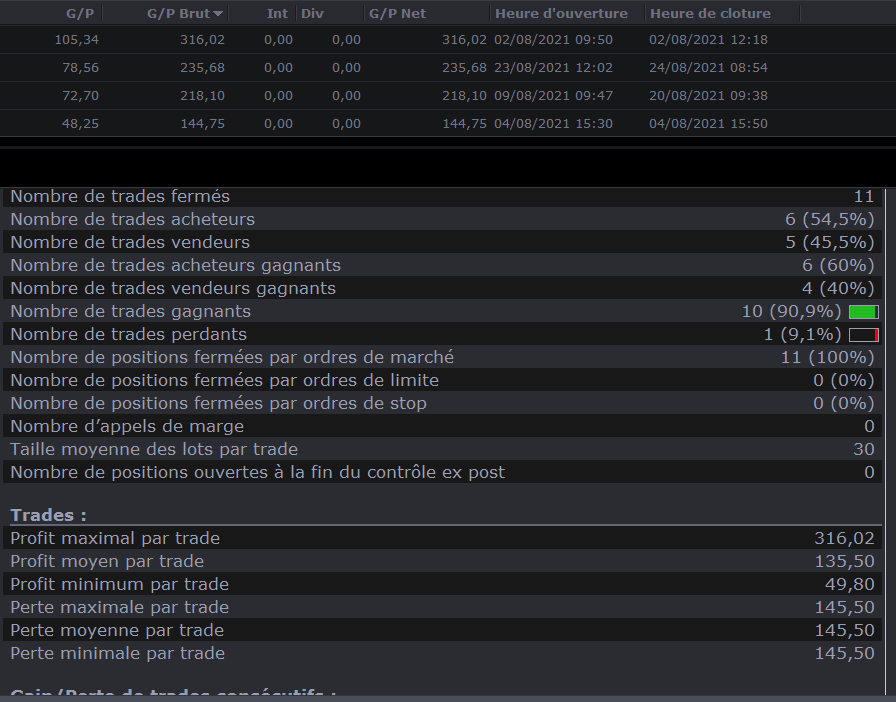This screenshot has height=702, width=896.
Task: Select positions fermées par ordres de marché
Action: (x=442, y=357)
